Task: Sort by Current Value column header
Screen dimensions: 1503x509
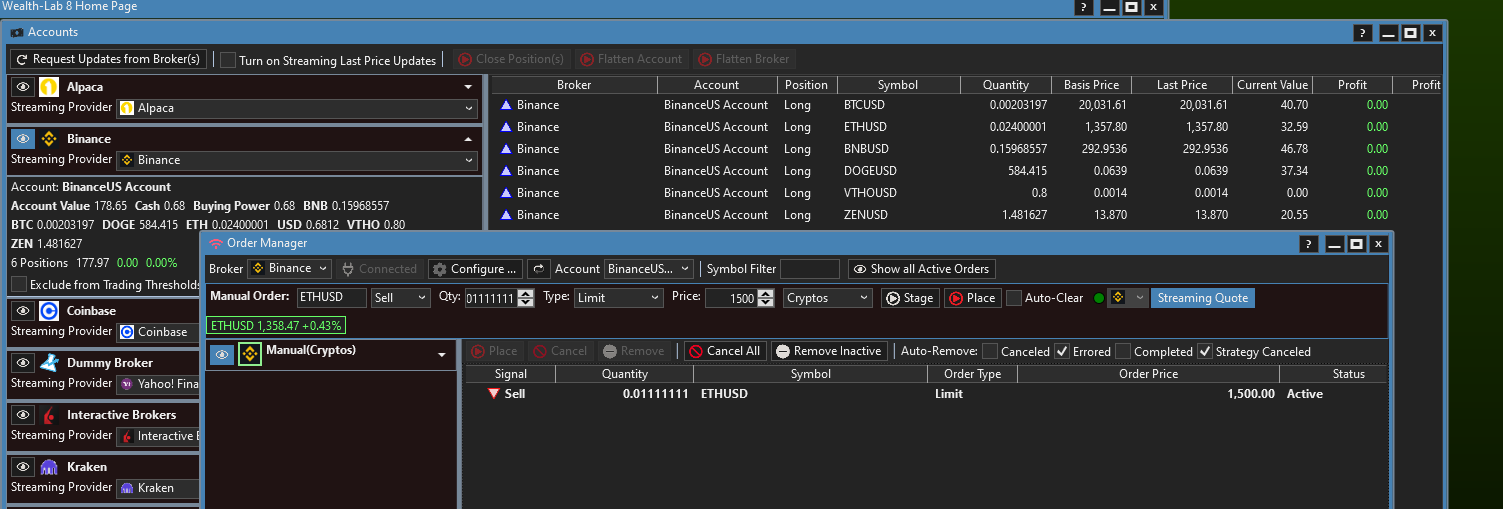Action: click(x=1272, y=85)
